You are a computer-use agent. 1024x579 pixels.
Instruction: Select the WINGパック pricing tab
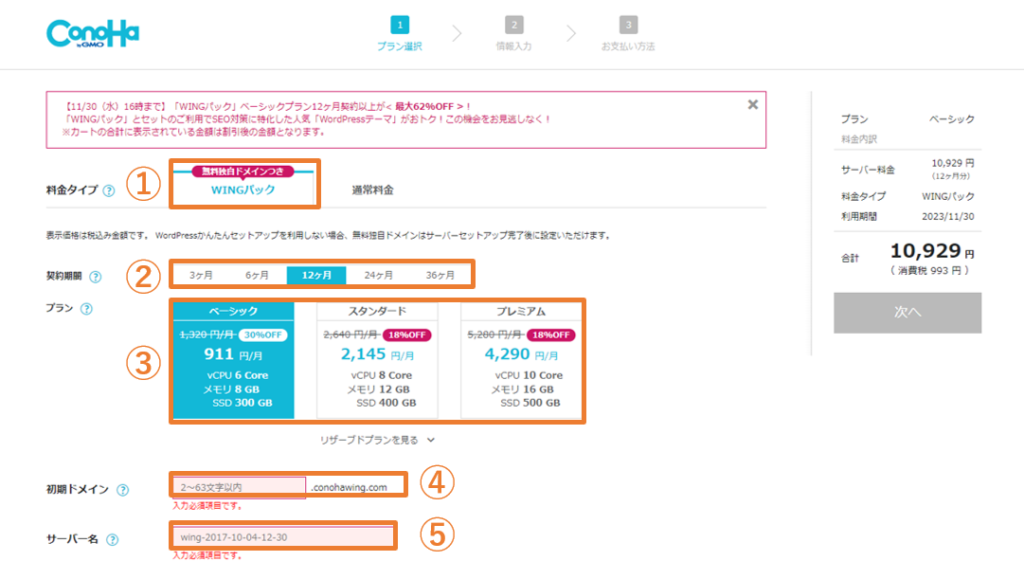243,190
